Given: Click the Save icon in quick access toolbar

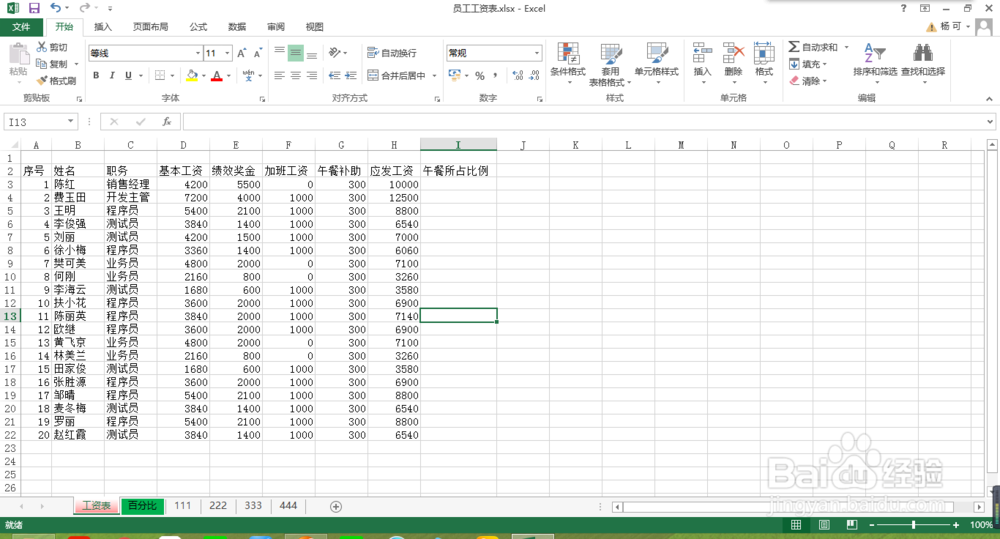Looking at the screenshot, I should pos(34,8).
